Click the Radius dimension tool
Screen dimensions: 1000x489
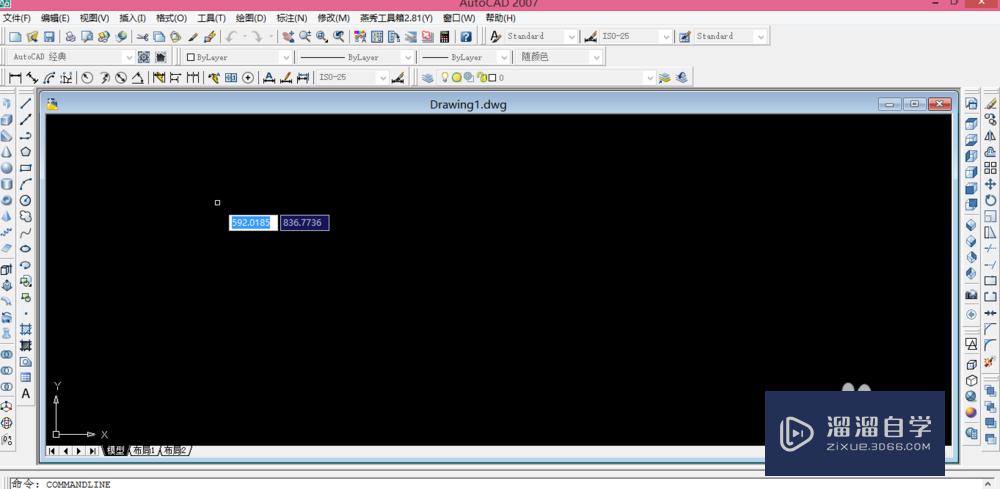[x=87, y=78]
